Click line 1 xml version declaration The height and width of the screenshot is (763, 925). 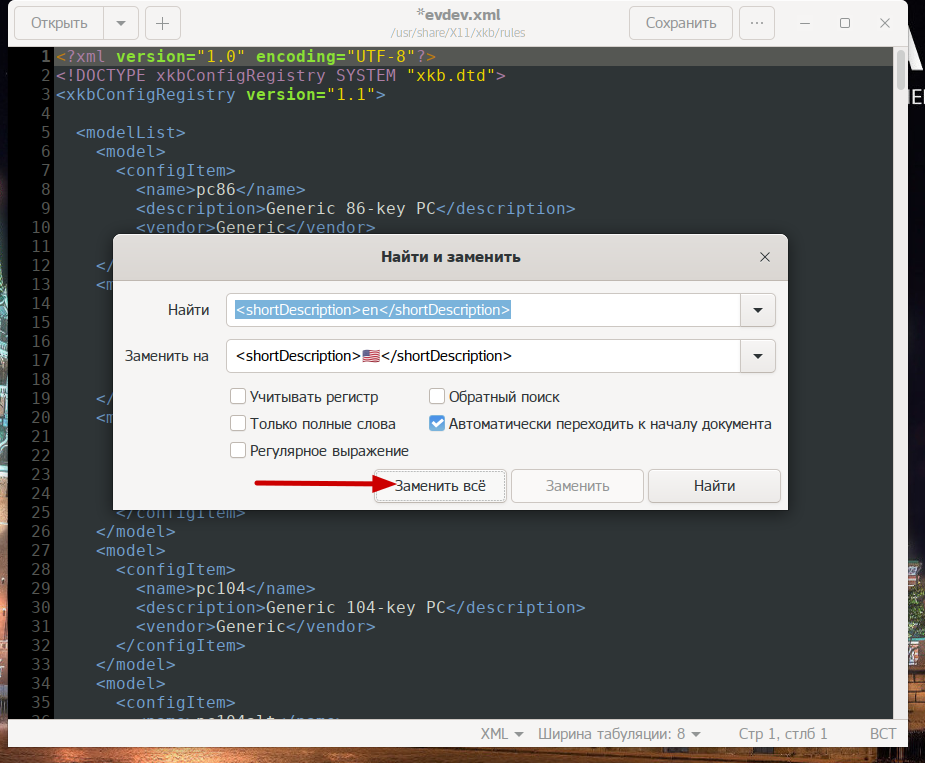tap(246, 57)
